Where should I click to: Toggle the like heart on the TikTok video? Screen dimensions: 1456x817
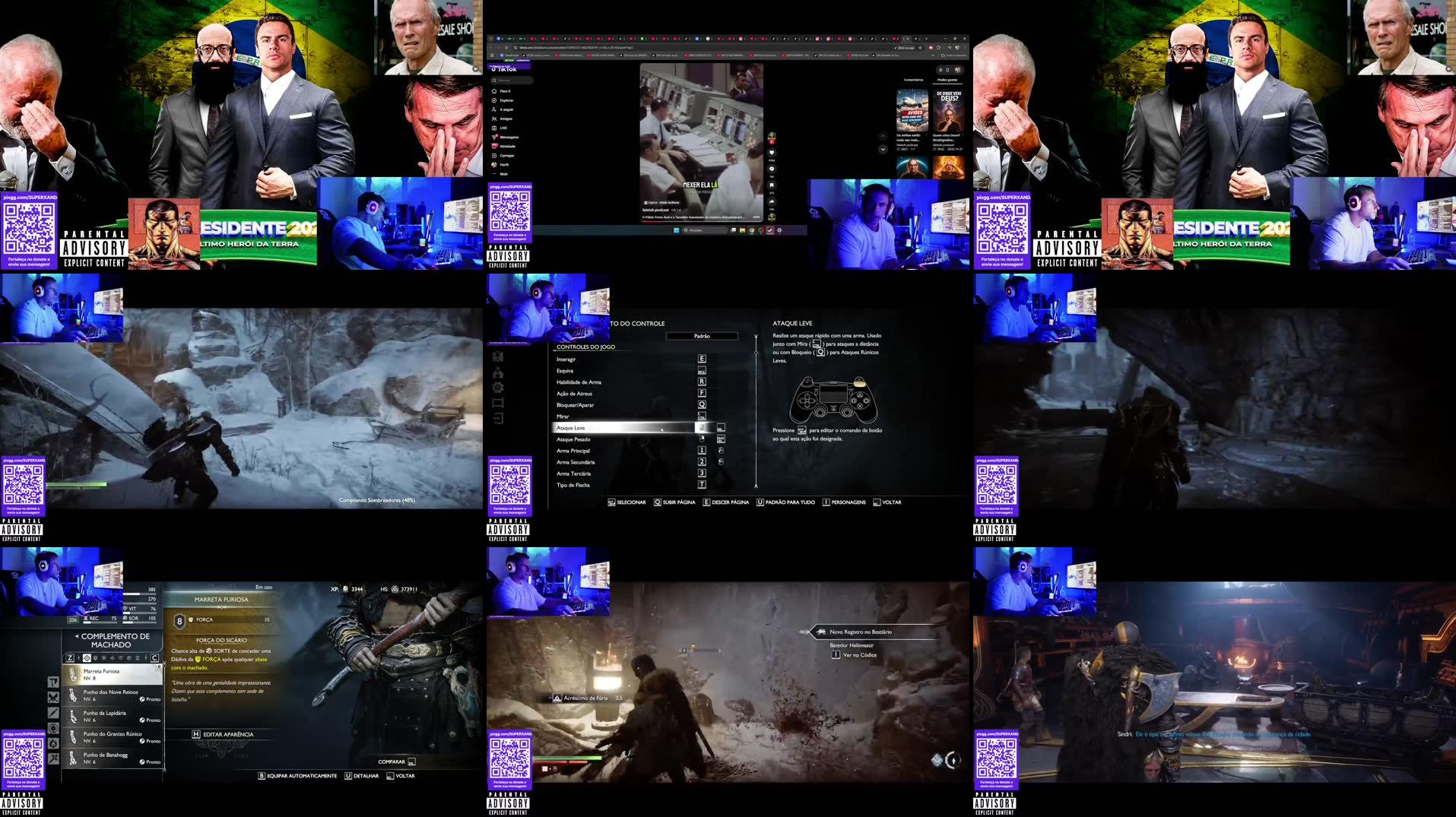[x=772, y=153]
